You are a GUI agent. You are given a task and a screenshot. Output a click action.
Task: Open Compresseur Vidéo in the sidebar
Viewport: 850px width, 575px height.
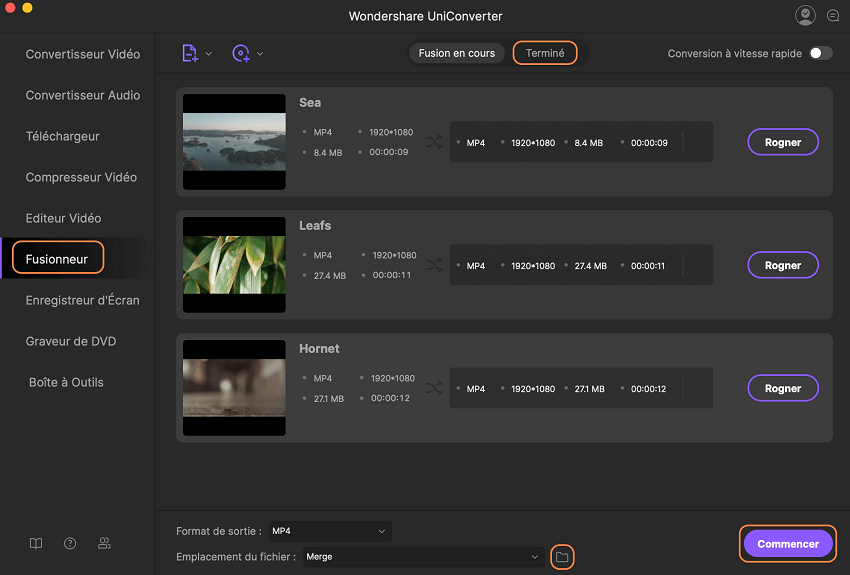[81, 177]
